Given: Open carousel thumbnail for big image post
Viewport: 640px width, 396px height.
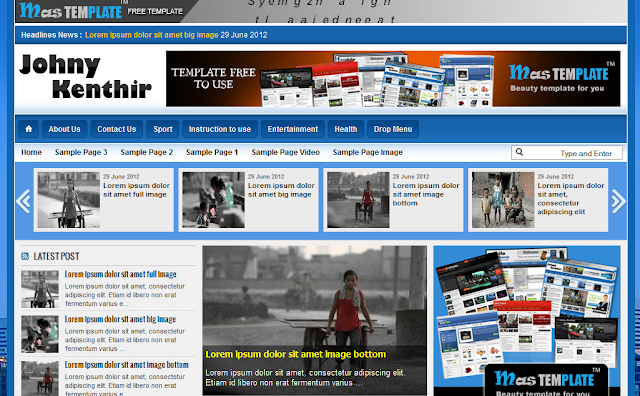Looking at the screenshot, I should (213, 200).
